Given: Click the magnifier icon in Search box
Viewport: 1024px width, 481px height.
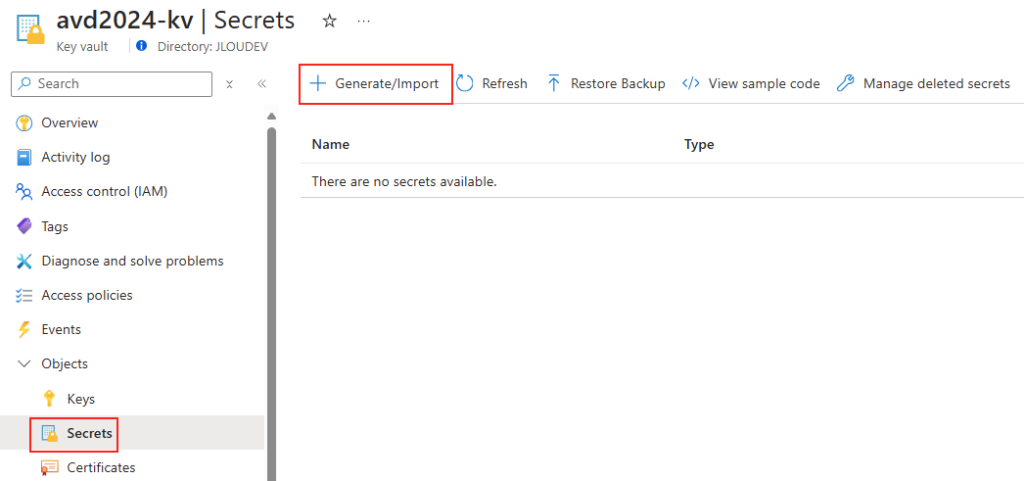Looking at the screenshot, I should [25, 84].
